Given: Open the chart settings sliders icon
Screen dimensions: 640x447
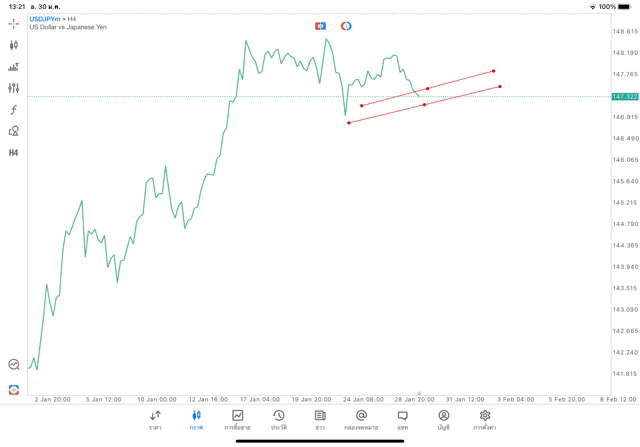Looking at the screenshot, I should (13, 88).
